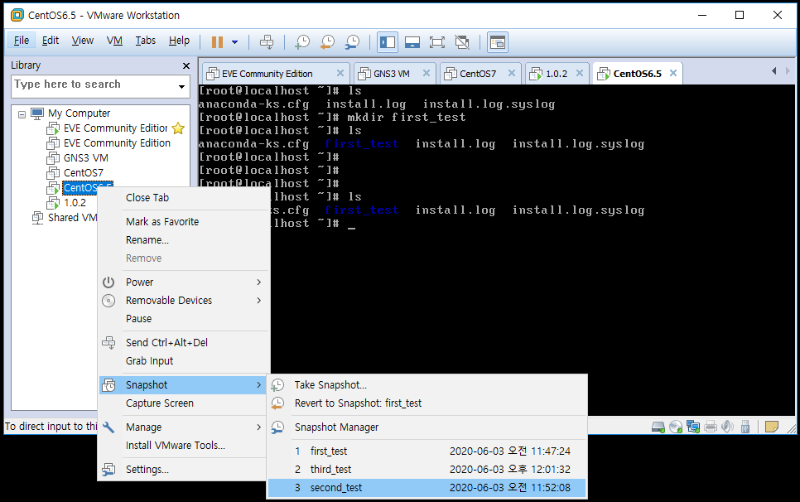Close the GNS3 VM tab
This screenshot has height=502, width=800.
coord(427,73)
